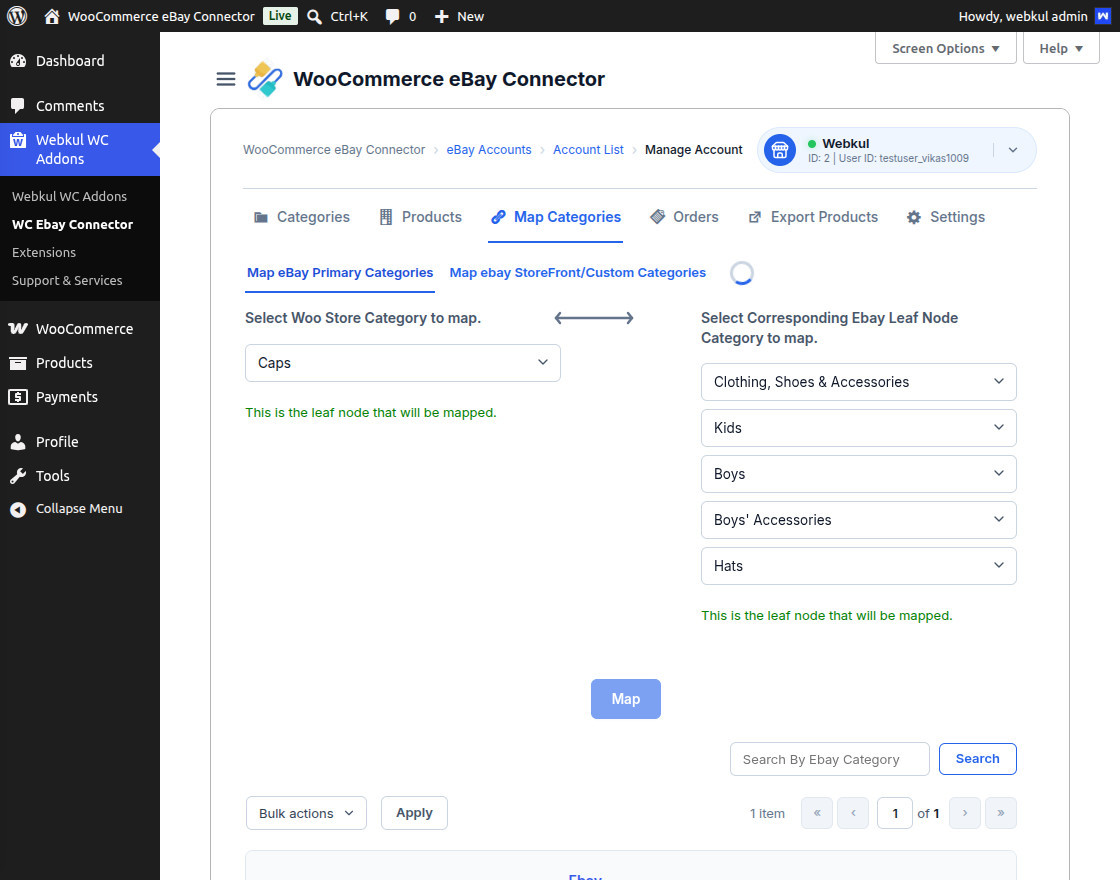The image size is (1120, 880).
Task: Open WC Ebay Connector submenu link
Action: [x=72, y=224]
